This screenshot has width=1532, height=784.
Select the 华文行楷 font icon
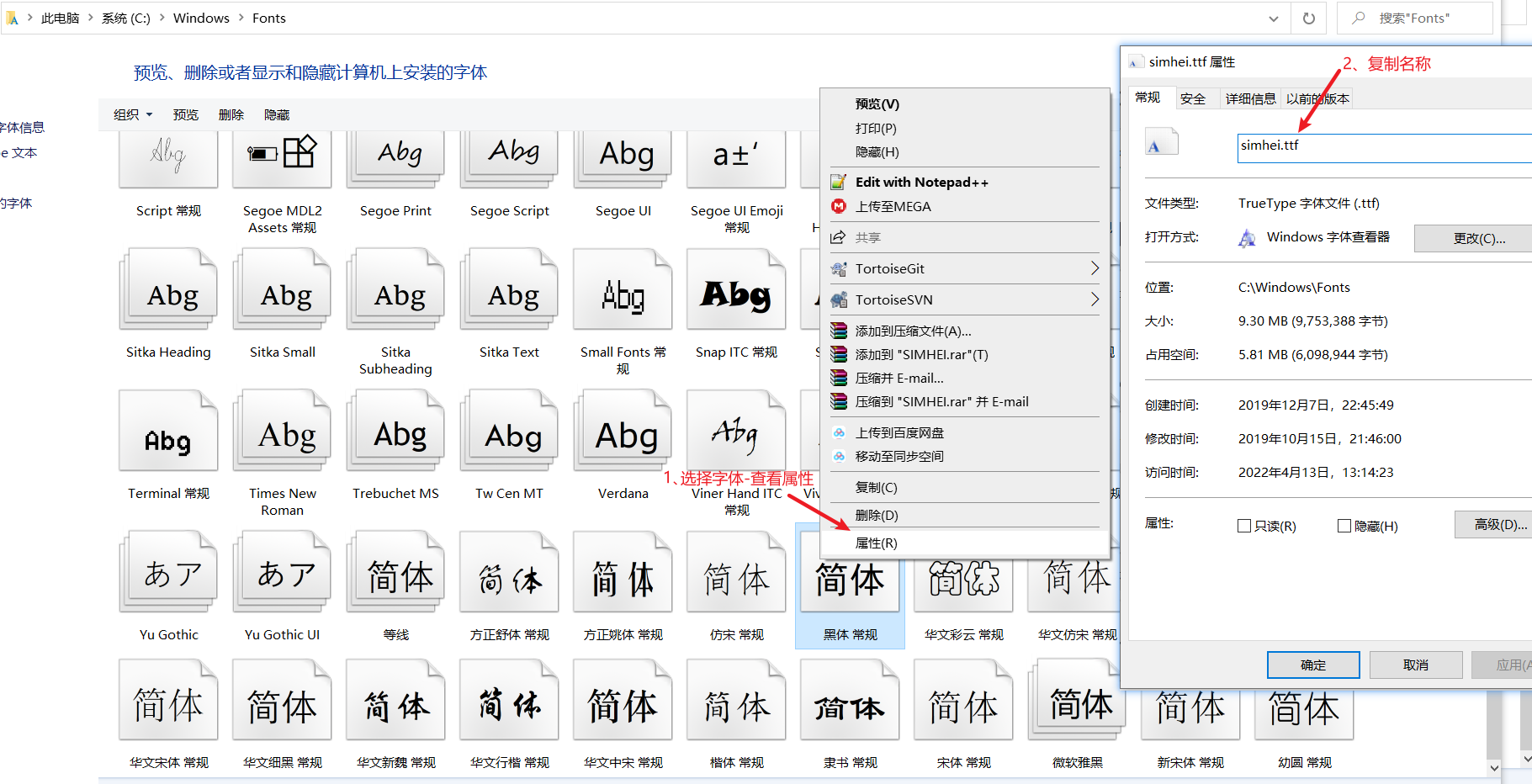pyautogui.click(x=509, y=700)
